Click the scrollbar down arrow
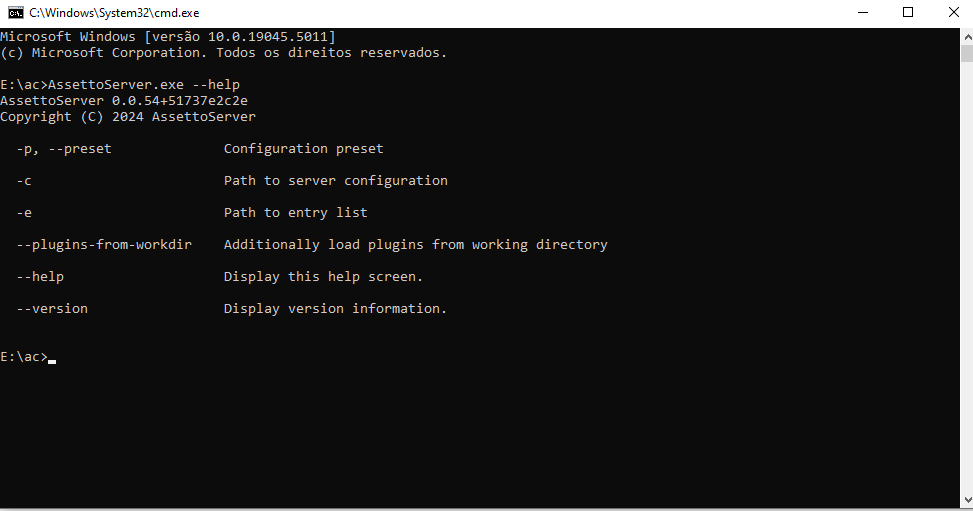Image resolution: width=973 pixels, height=511 pixels. pos(967,500)
